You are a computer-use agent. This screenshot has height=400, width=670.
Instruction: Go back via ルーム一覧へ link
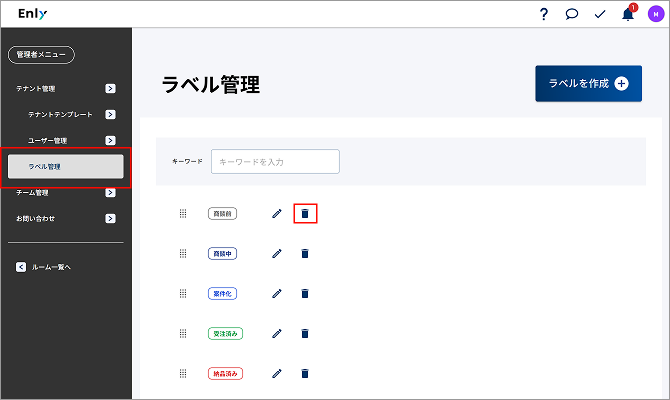[43, 267]
